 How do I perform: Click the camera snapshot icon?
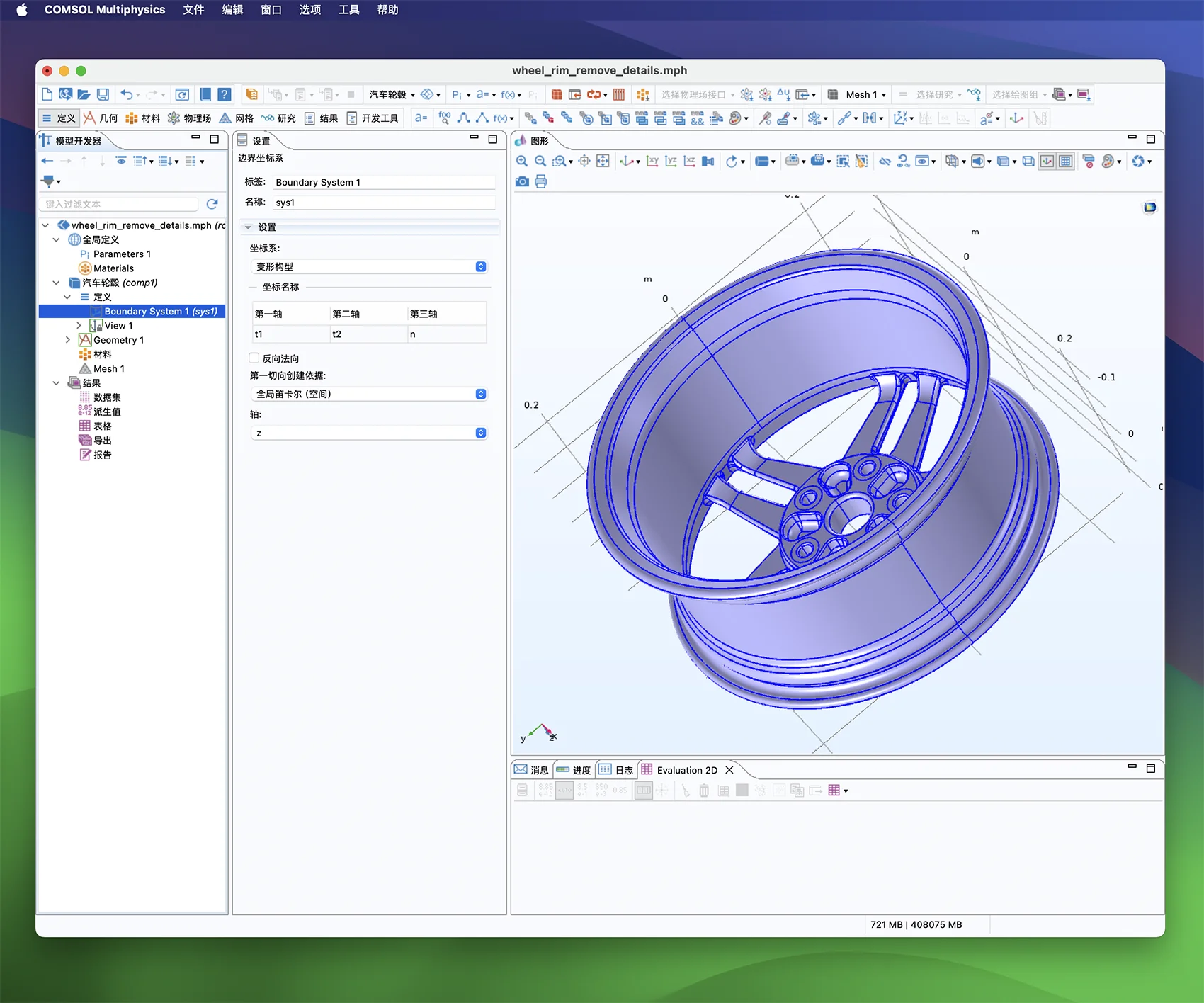[x=522, y=181]
